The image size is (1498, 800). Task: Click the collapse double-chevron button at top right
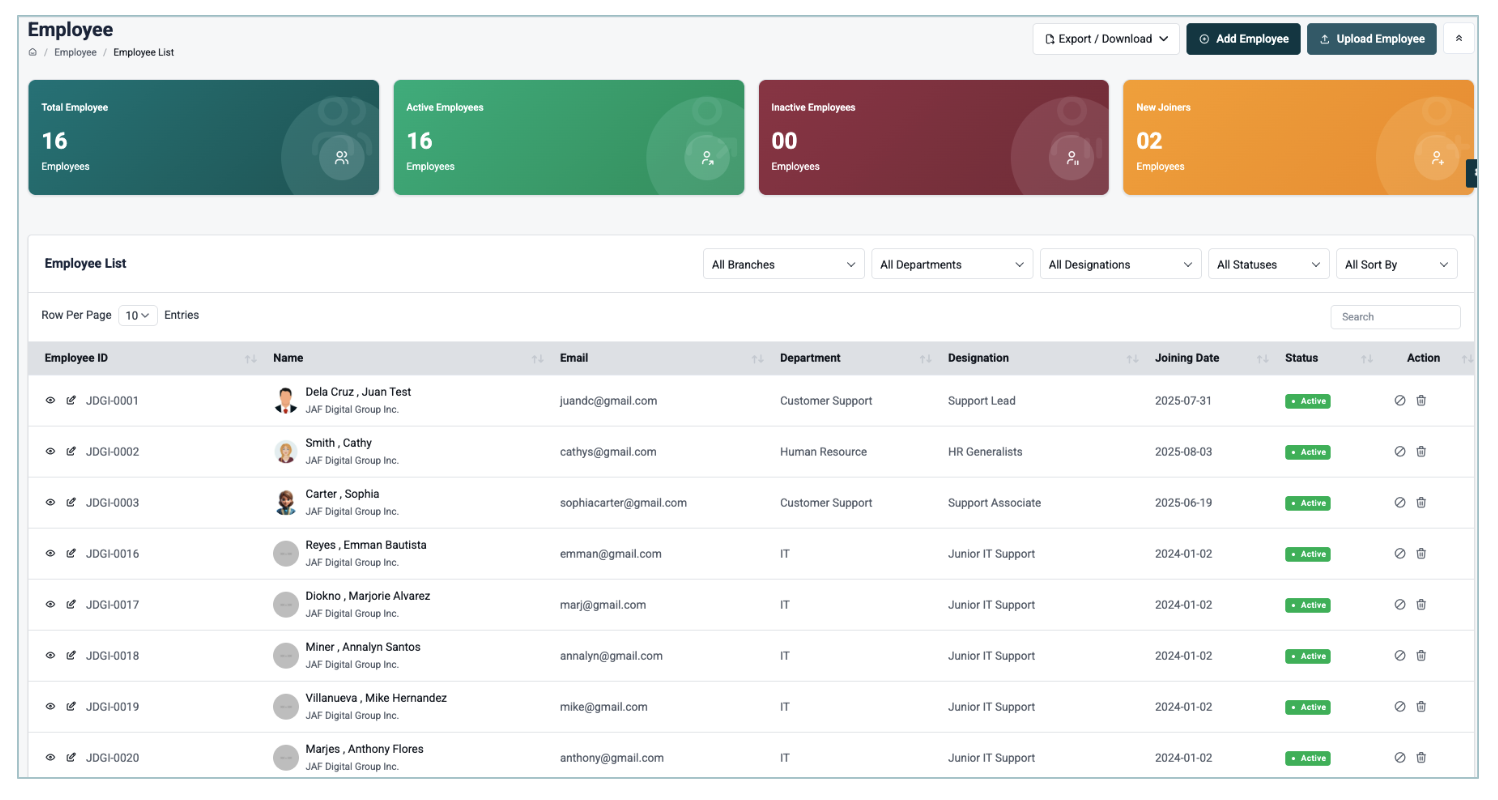[1458, 39]
